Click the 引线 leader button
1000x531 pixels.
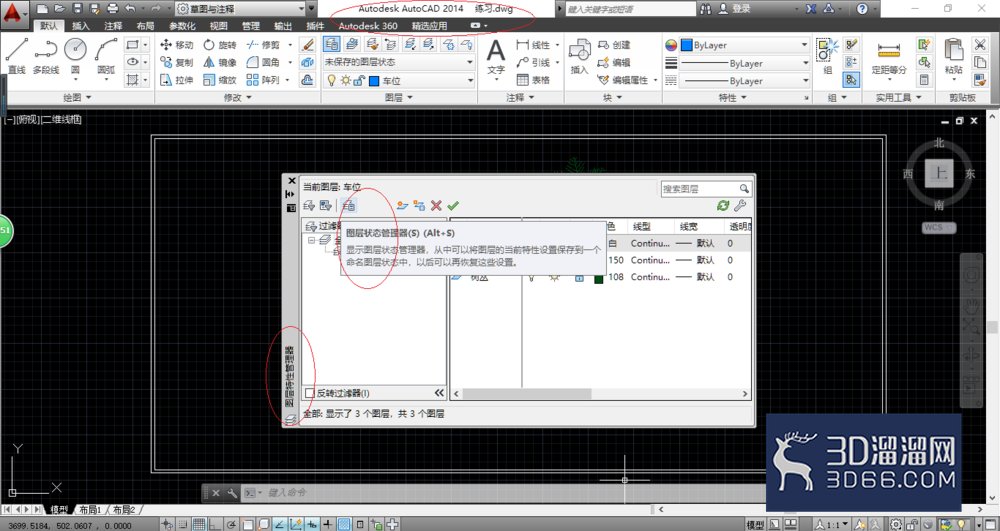[x=533, y=62]
